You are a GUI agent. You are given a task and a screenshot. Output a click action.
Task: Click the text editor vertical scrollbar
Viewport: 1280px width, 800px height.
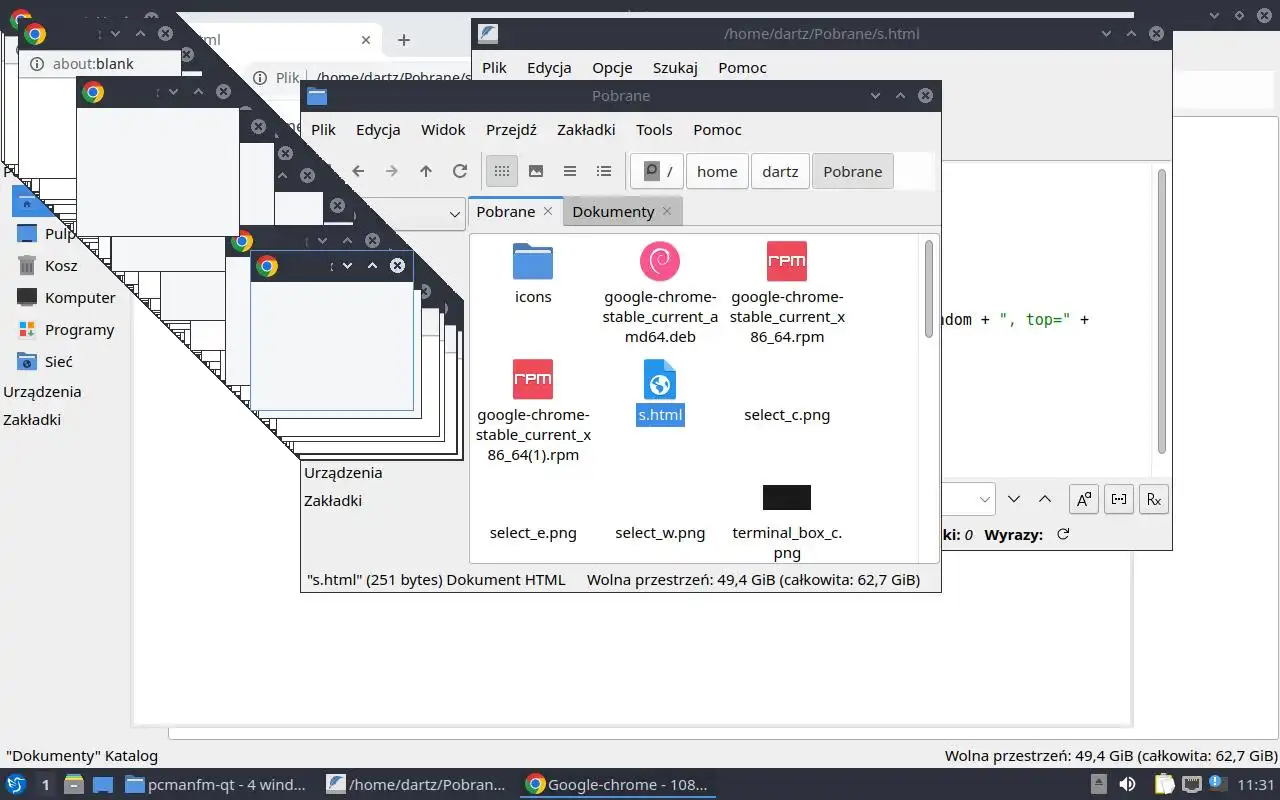1161,310
